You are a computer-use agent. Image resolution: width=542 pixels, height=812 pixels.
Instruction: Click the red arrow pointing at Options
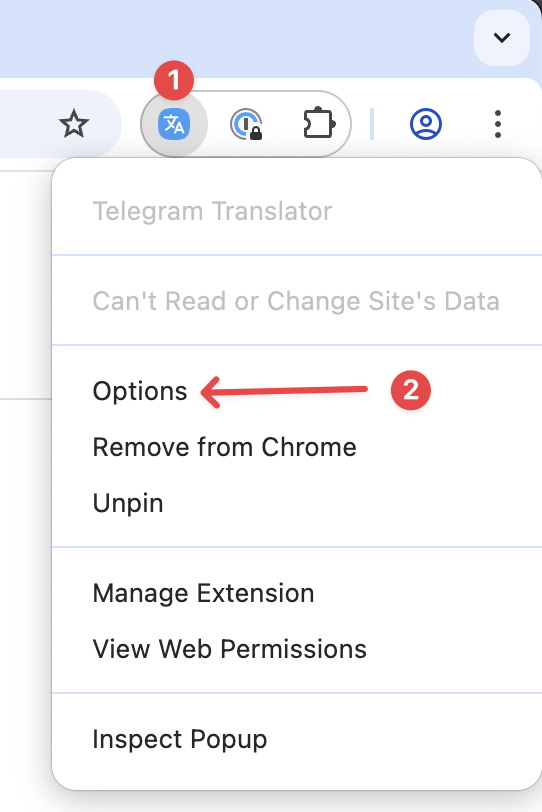[x=284, y=392]
